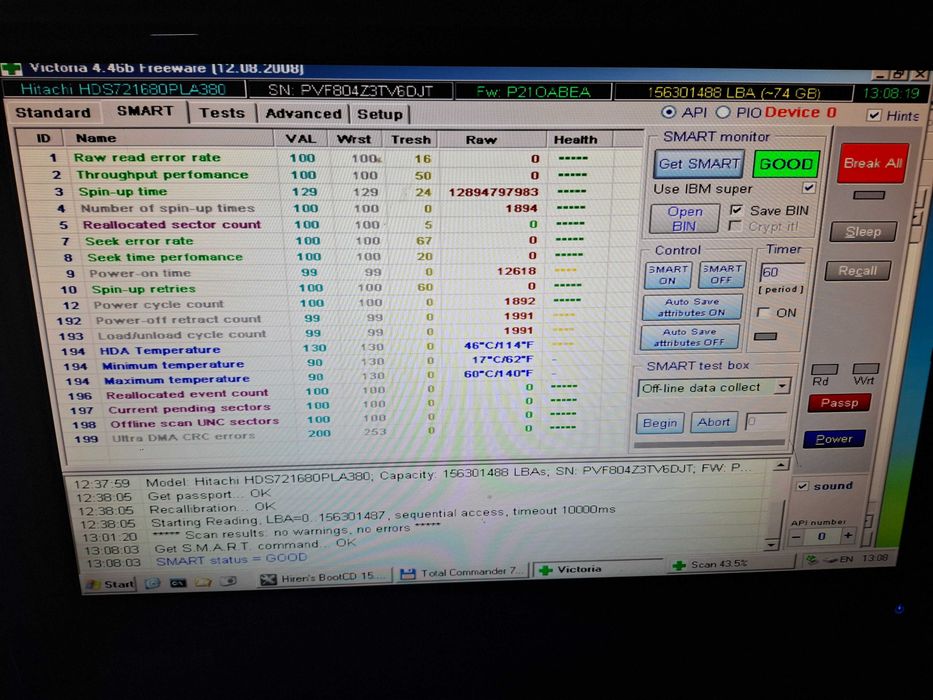Switch to Hiren's BootCD taskbar window

[x=325, y=577]
